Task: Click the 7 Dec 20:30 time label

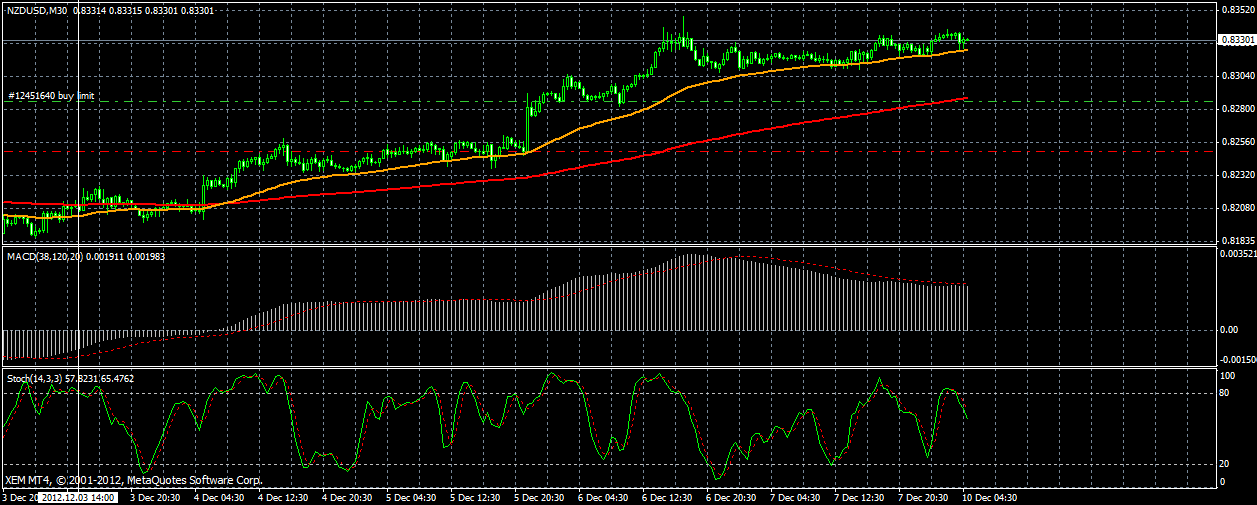Action: [925, 497]
